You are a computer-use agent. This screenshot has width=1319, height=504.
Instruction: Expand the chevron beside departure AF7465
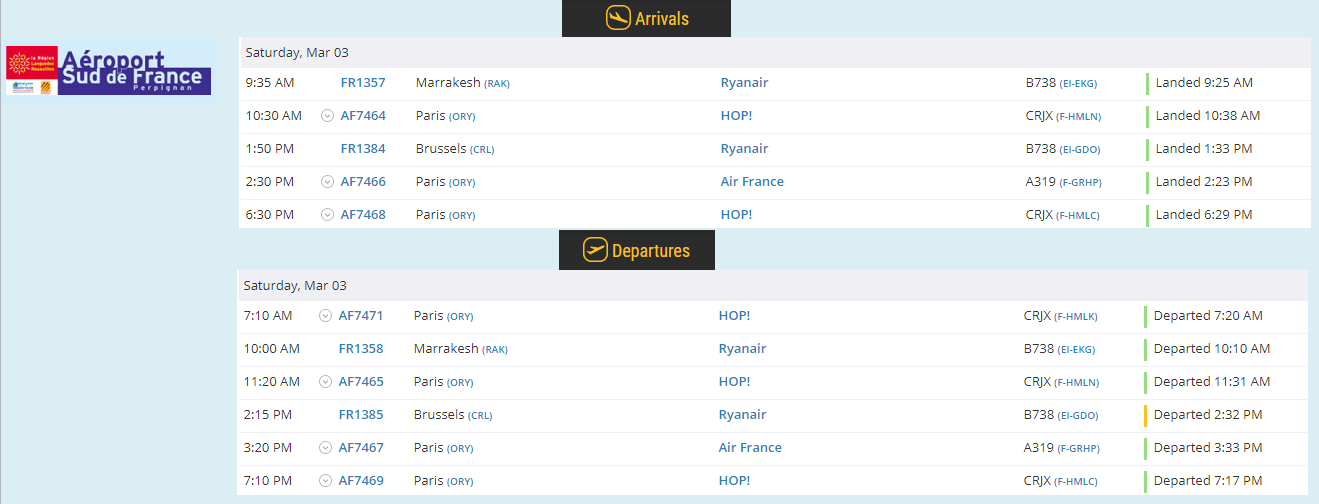(325, 382)
